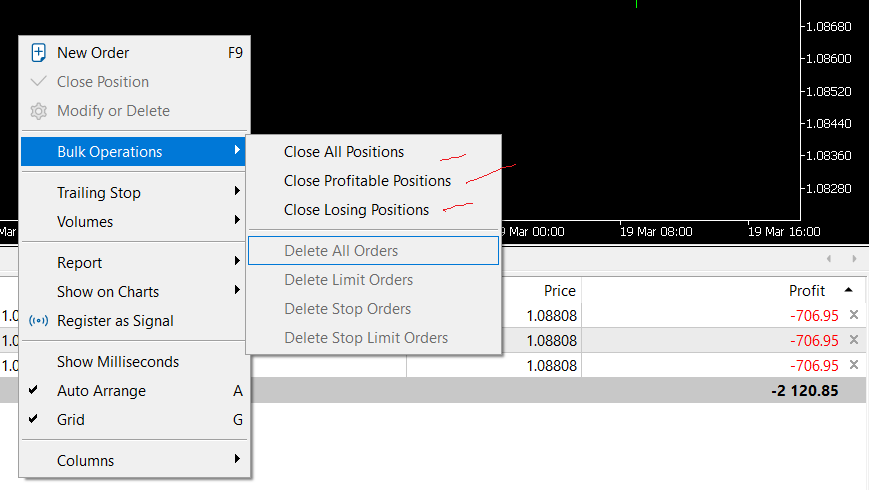
Task: Click the X icon on second position row
Action: tap(853, 340)
